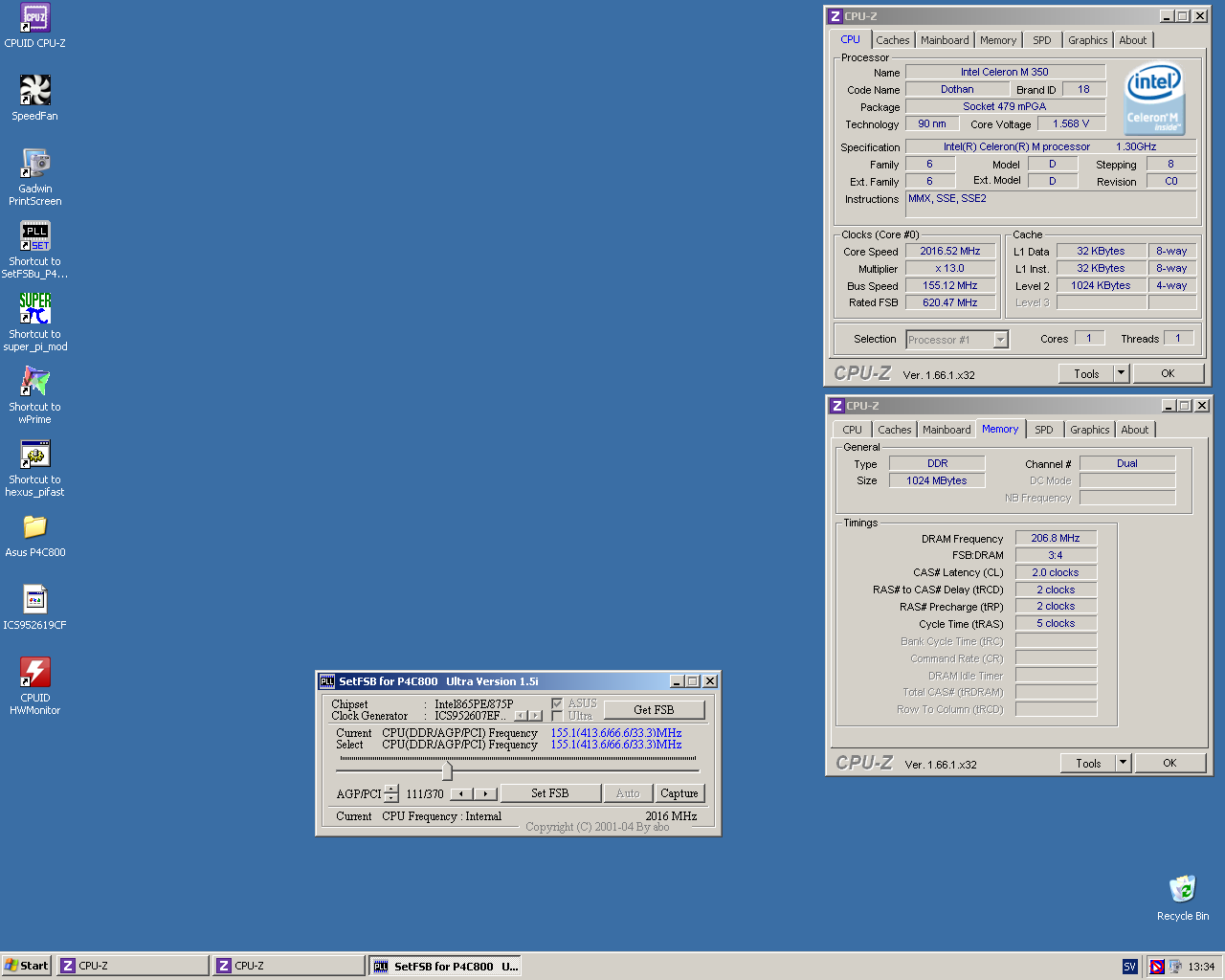Launch SpeedFan from the desktop
1225x980 pixels.
[x=35, y=90]
